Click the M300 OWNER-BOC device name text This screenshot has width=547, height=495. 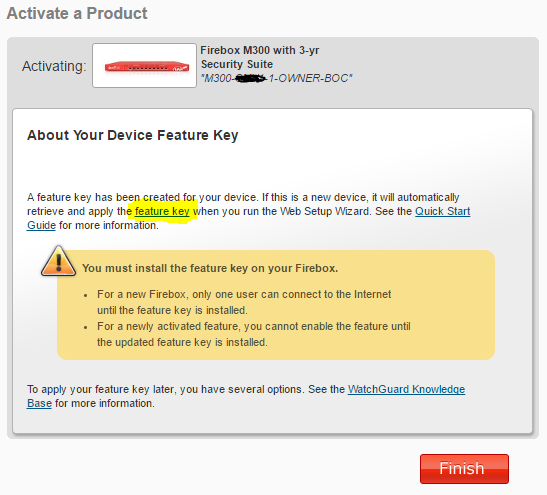[x=276, y=78]
